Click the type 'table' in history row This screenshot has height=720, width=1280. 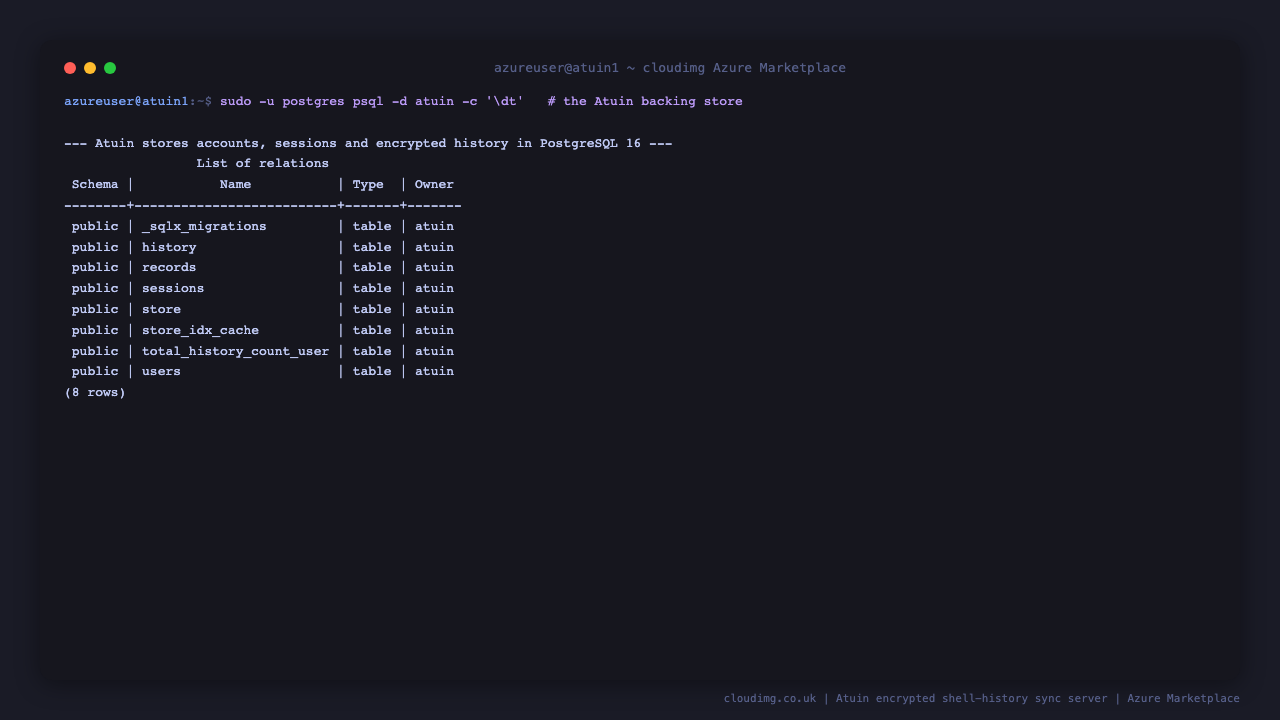pos(372,247)
